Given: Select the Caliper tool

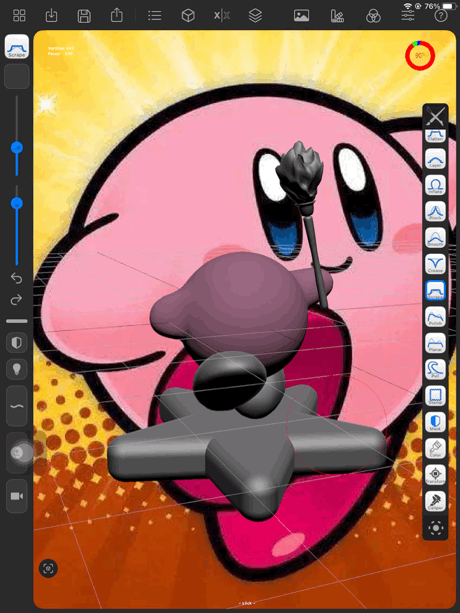Looking at the screenshot, I should (435, 501).
